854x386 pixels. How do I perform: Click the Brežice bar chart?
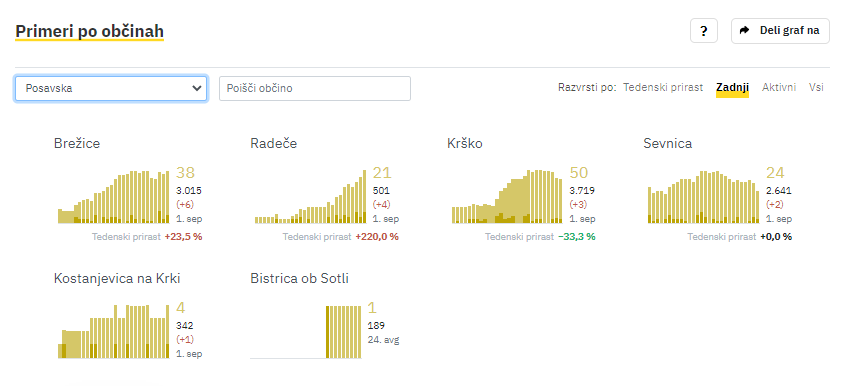tap(114, 197)
